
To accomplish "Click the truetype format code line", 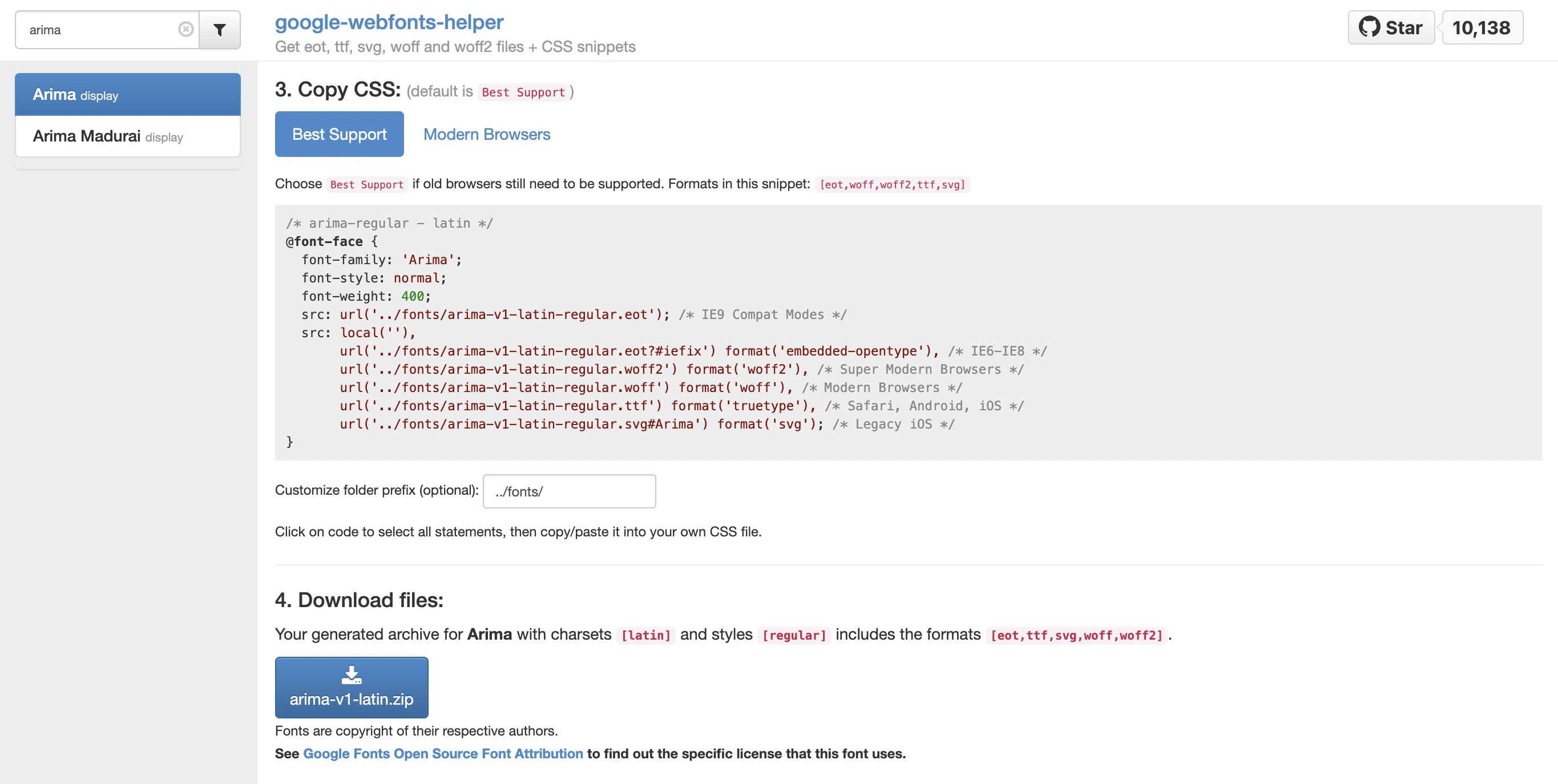I will pyautogui.click(x=681, y=405).
